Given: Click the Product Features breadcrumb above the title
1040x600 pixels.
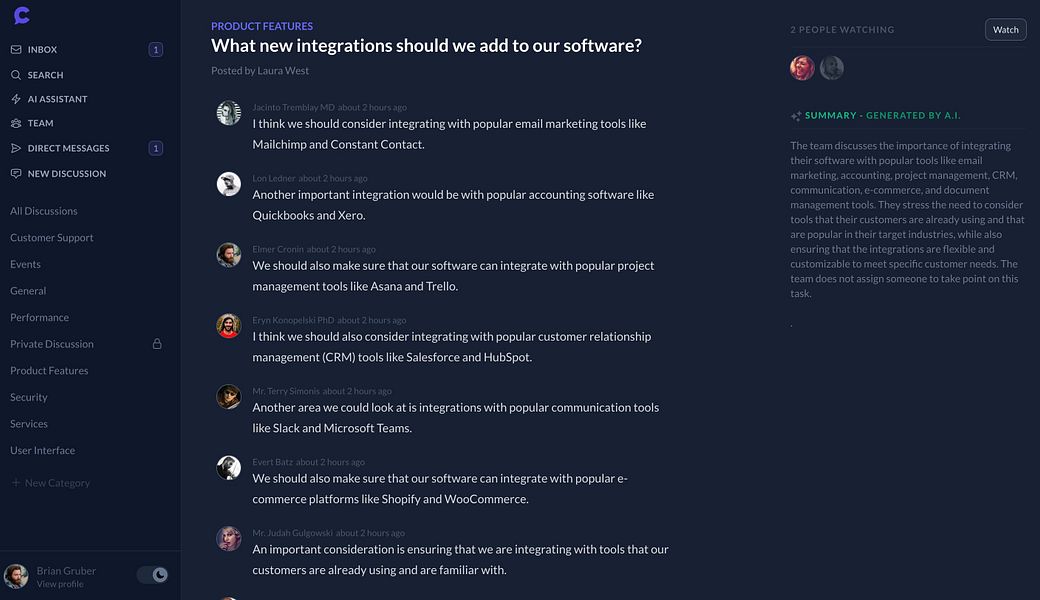Looking at the screenshot, I should (262, 26).
